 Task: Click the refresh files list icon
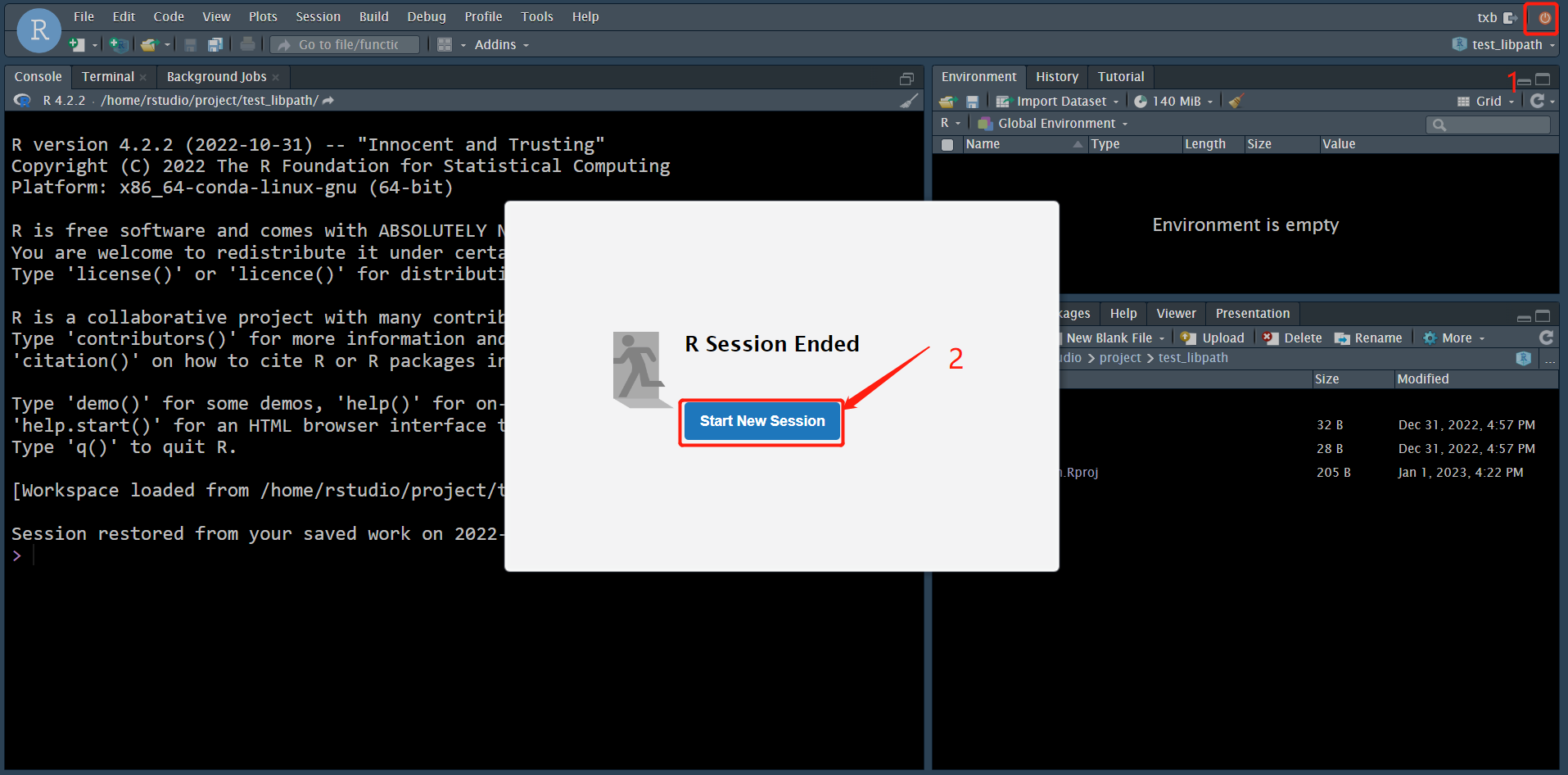pyautogui.click(x=1546, y=338)
